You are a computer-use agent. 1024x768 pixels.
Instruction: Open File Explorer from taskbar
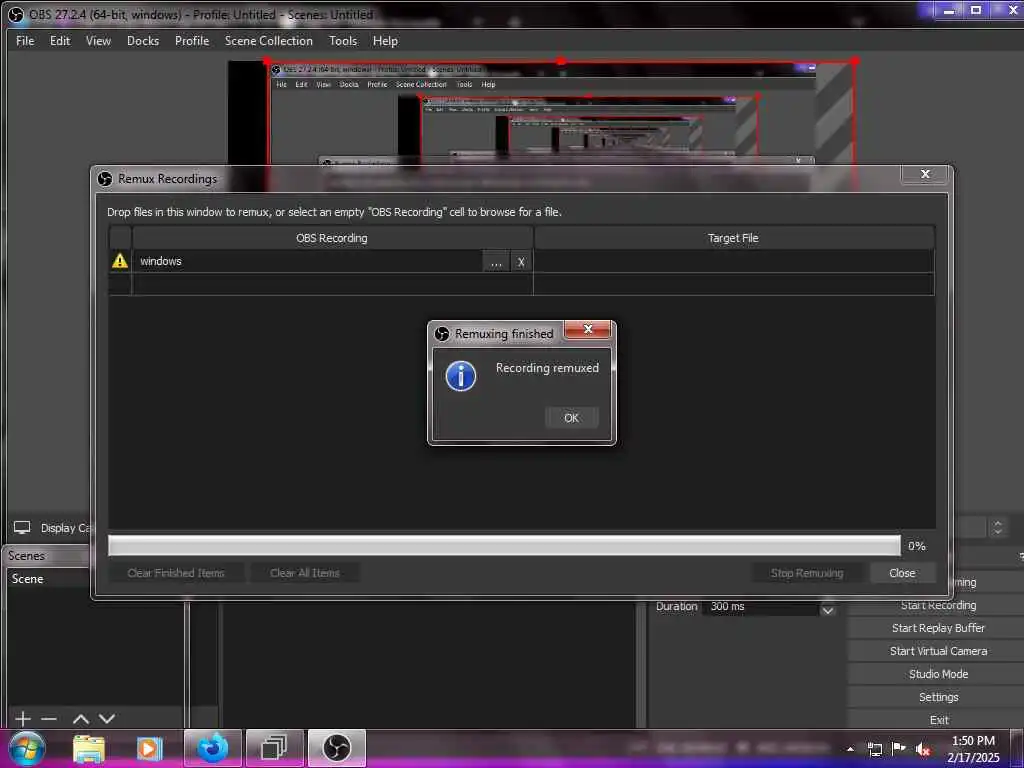click(x=89, y=748)
